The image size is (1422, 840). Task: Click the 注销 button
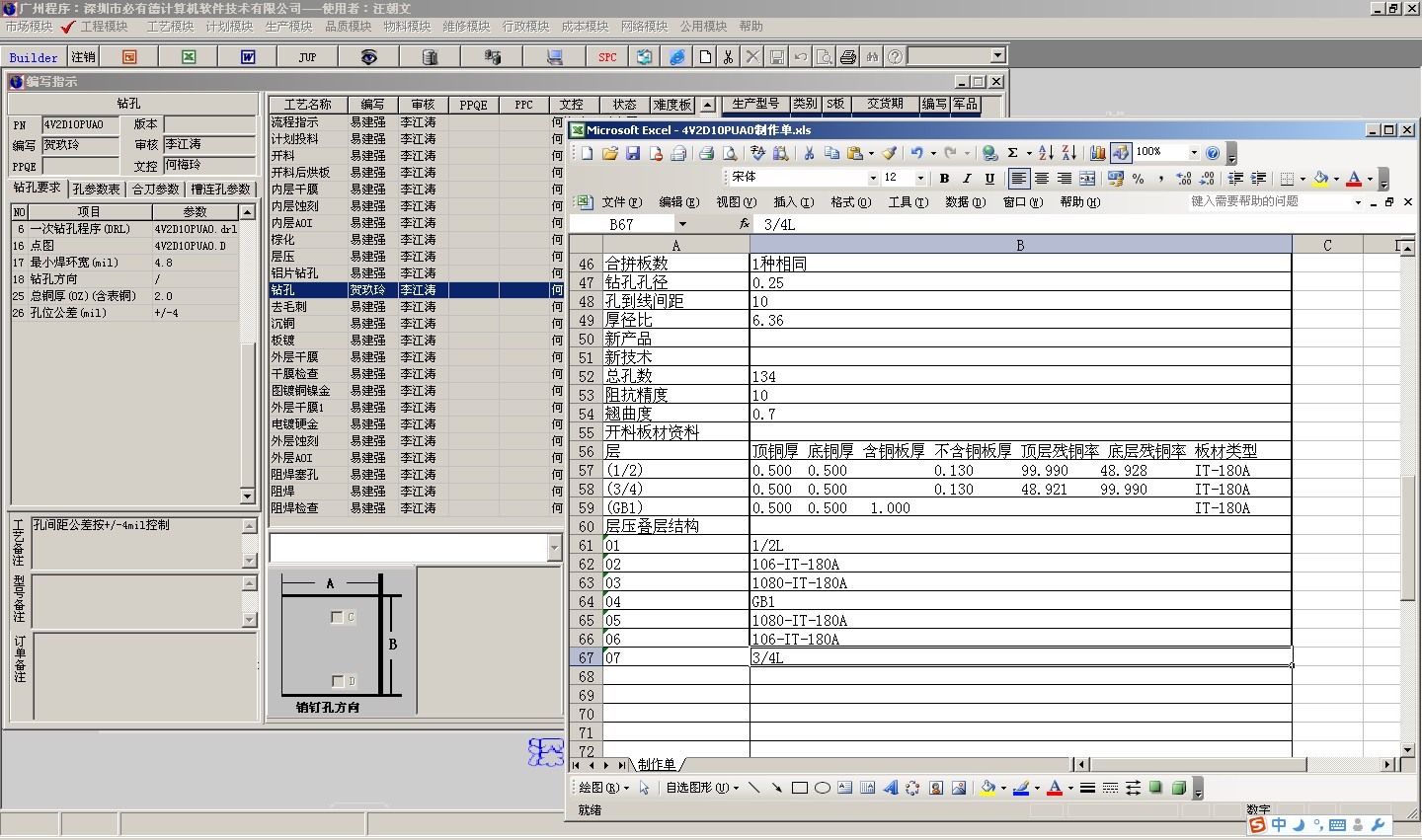coord(84,57)
